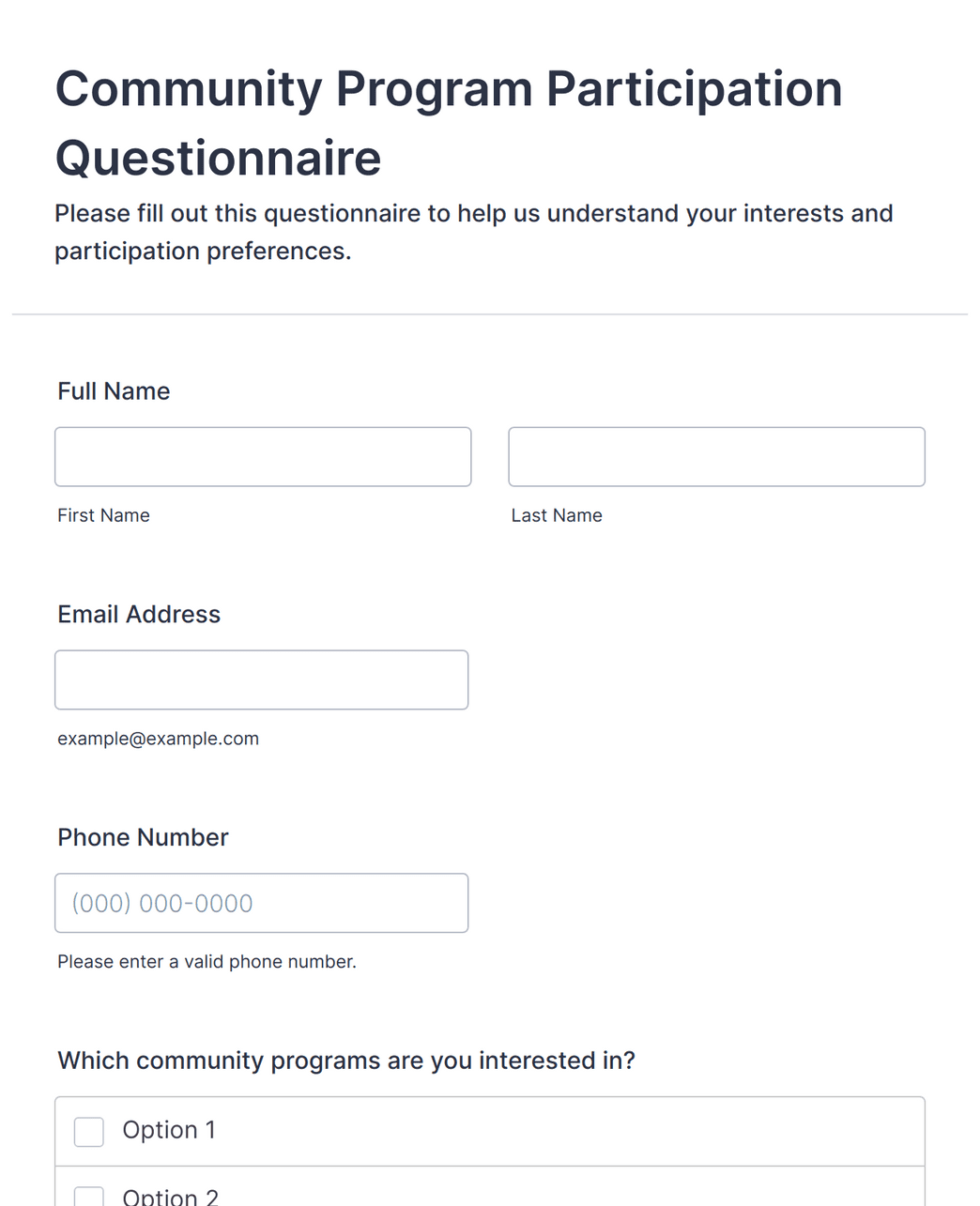
Task: Tick the Option 1 checkbox
Action: (89, 1132)
